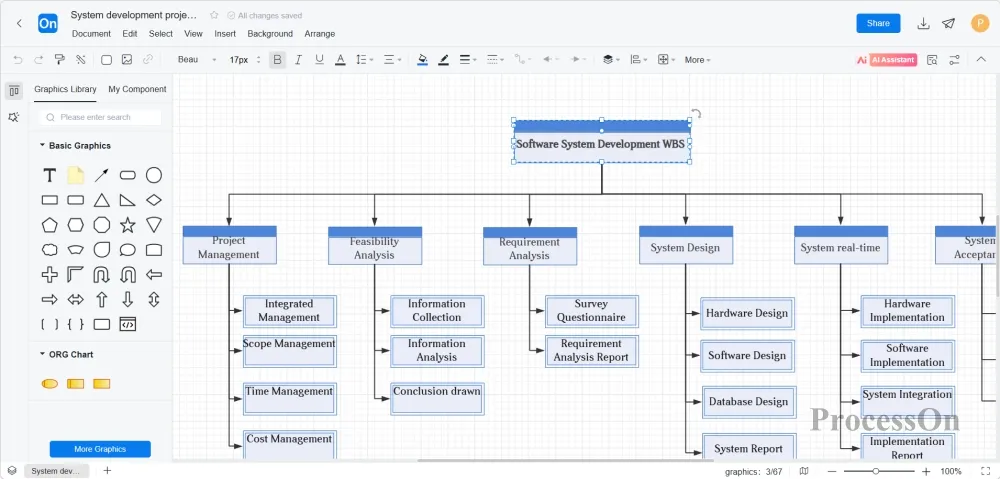Pick the star shape in Basic Graphics
The height and width of the screenshot is (479, 1000).
click(128, 225)
